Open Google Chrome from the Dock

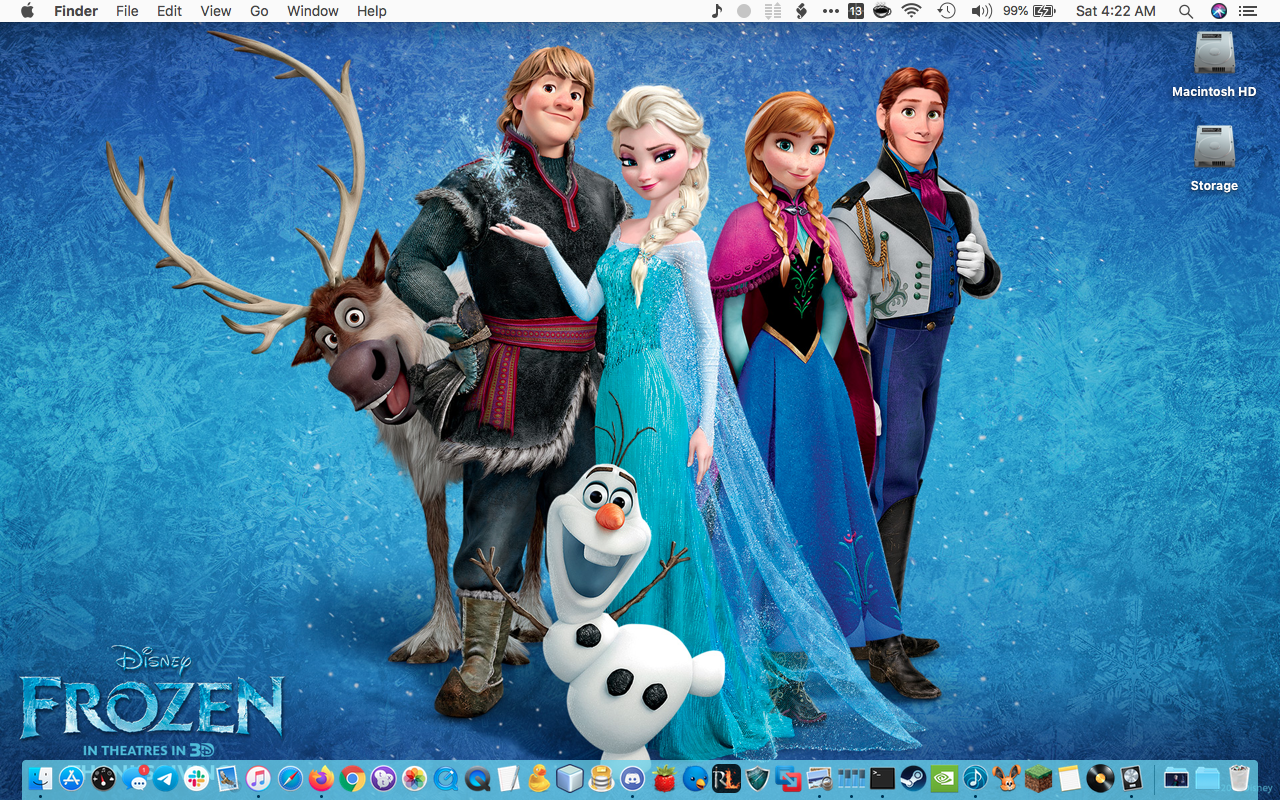pos(352,778)
